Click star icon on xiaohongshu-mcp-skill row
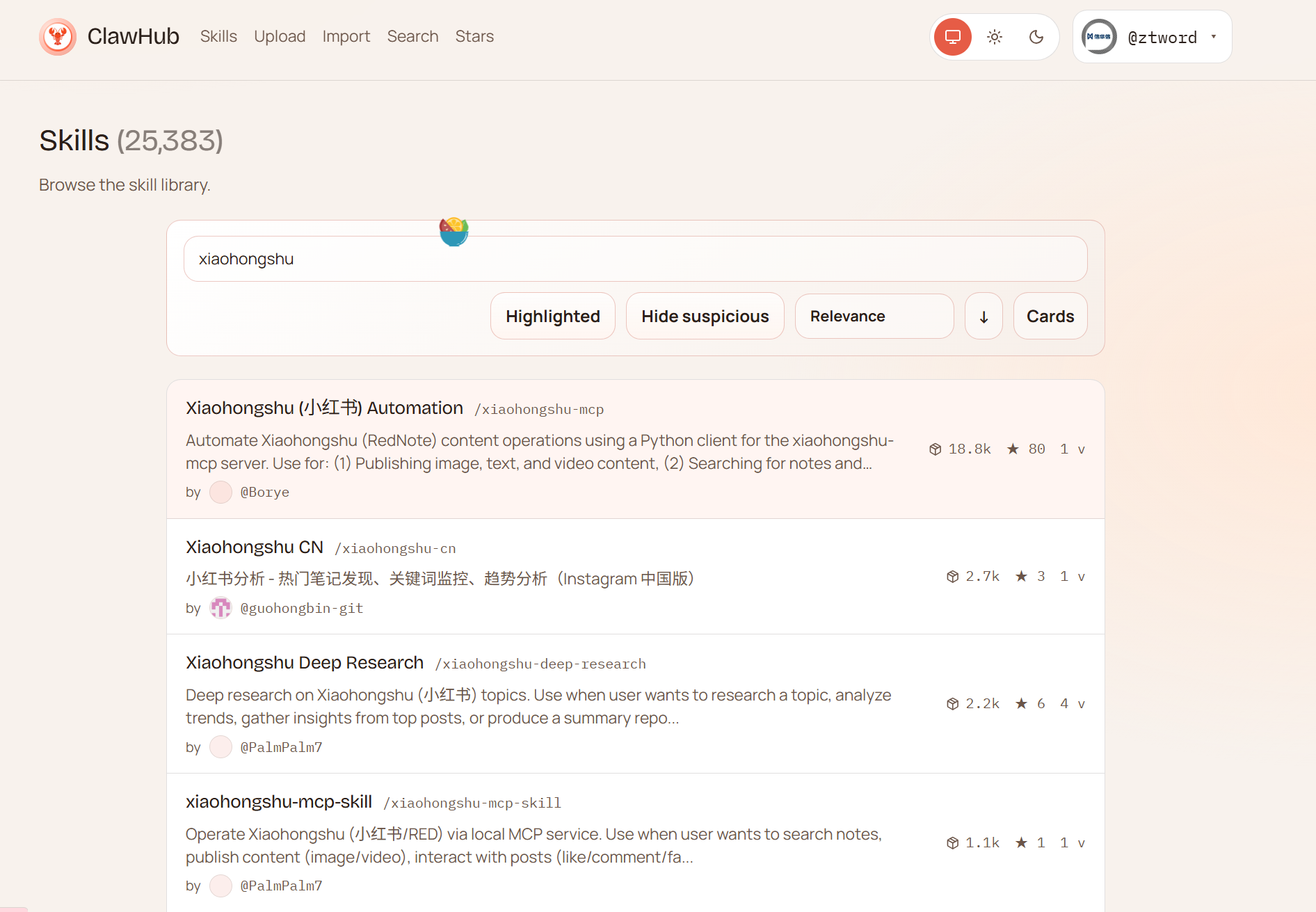The image size is (1316, 912). 1022,842
